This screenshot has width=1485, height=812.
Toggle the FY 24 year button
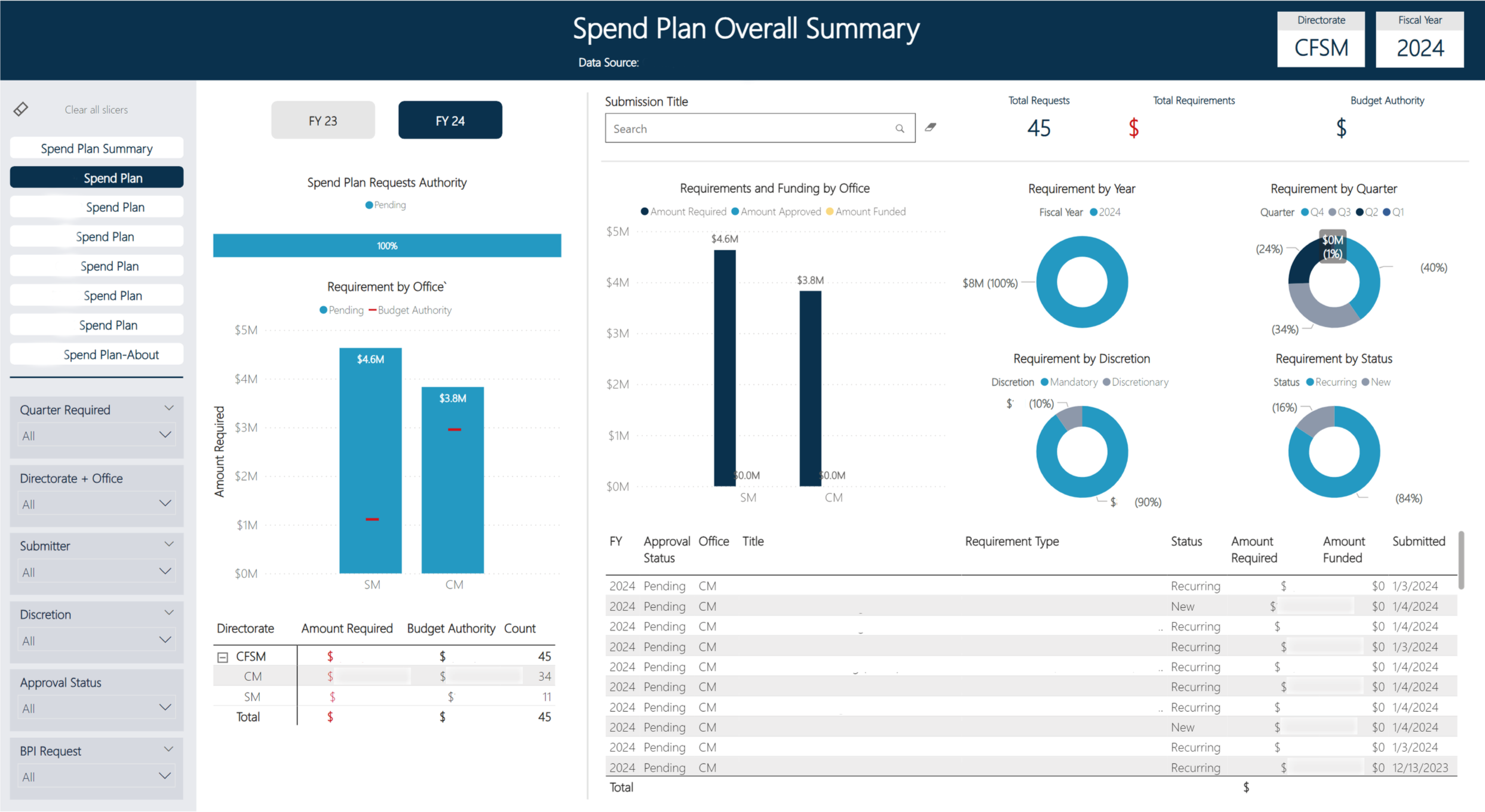pos(450,121)
